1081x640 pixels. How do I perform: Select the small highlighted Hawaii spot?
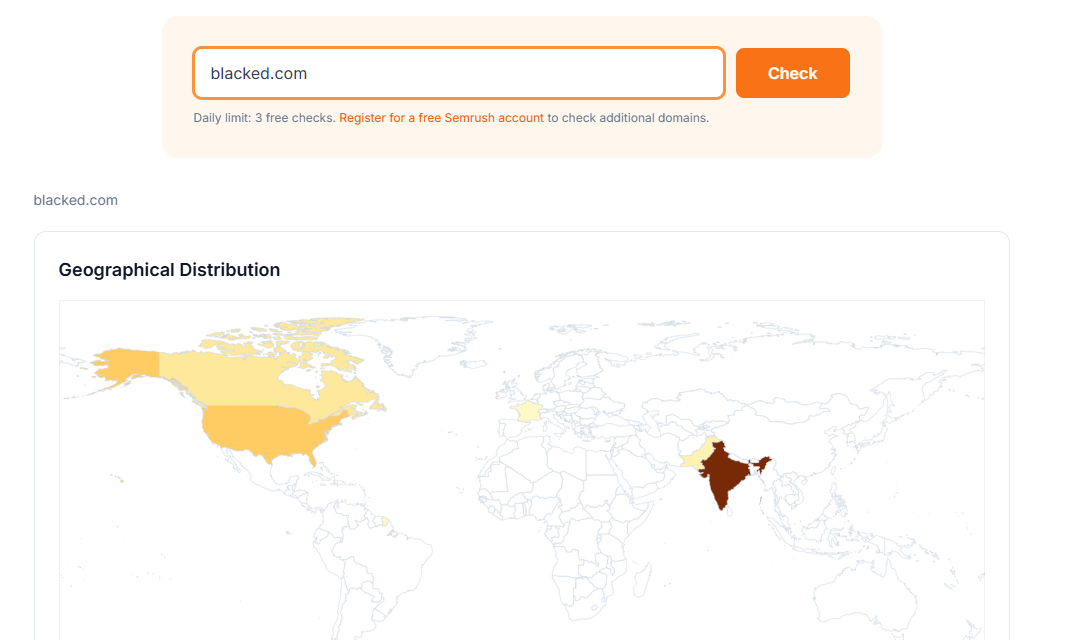(121, 479)
